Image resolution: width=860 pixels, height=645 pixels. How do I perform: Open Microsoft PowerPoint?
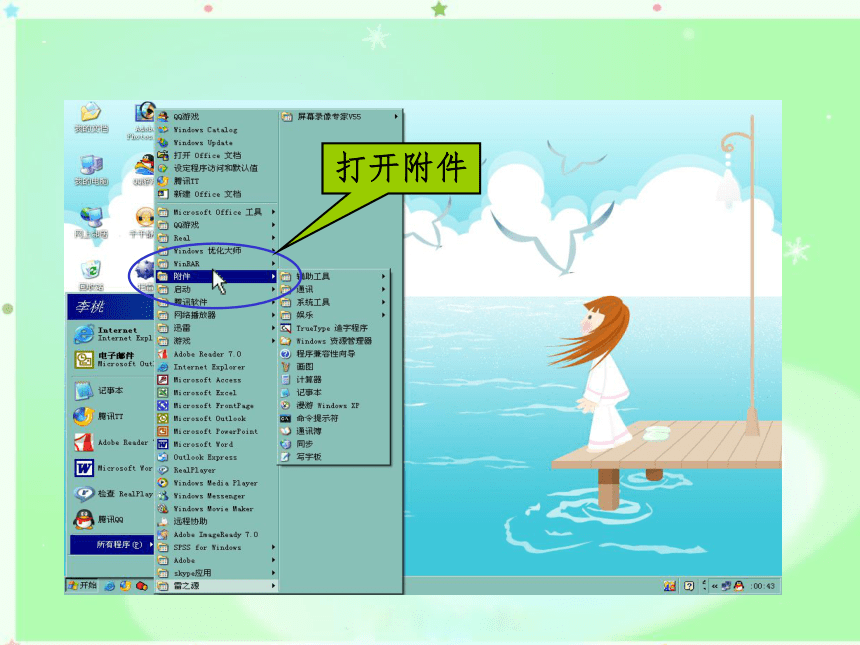tap(217, 432)
